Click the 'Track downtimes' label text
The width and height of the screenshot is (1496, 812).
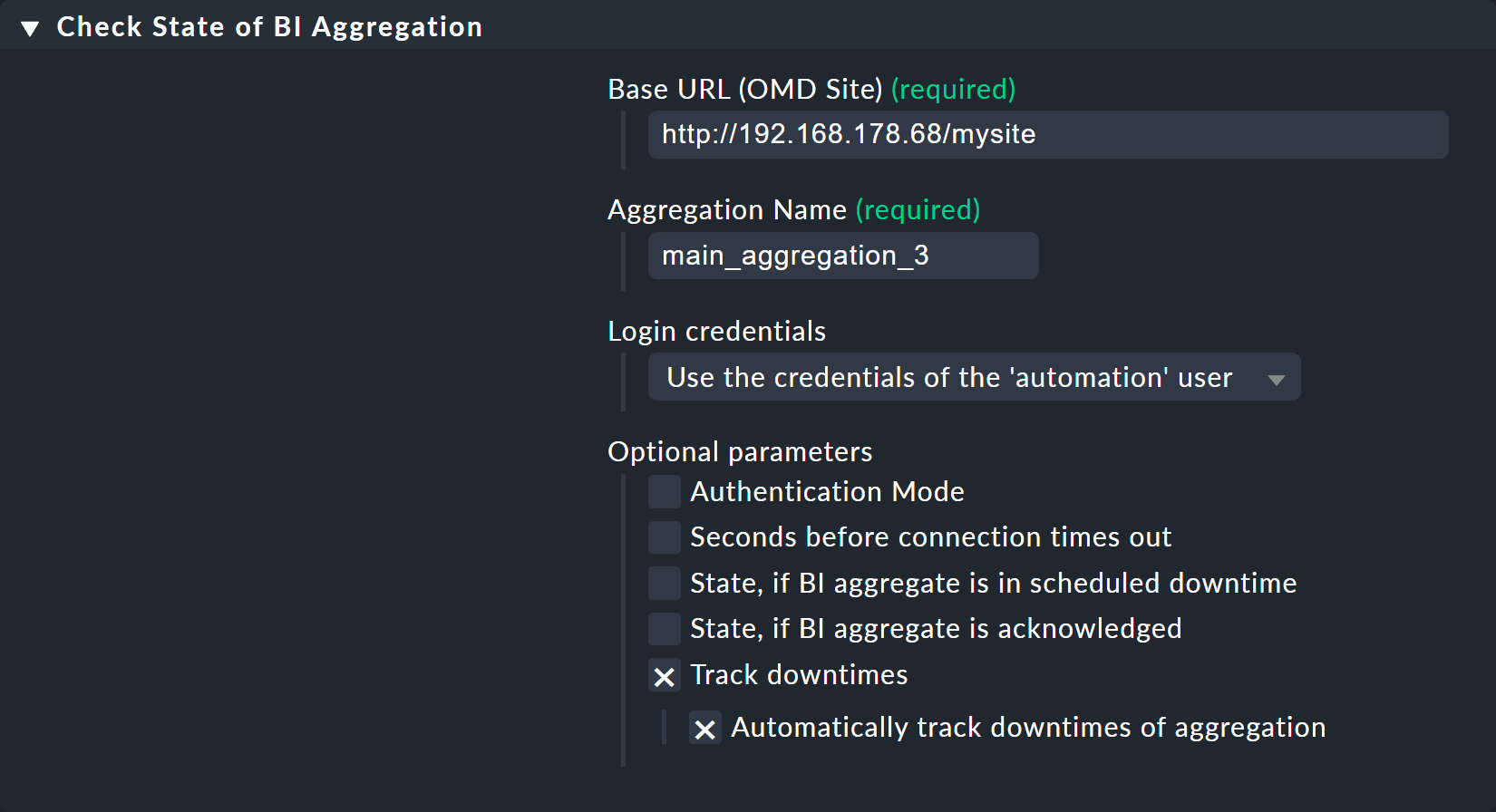pyautogui.click(x=799, y=675)
